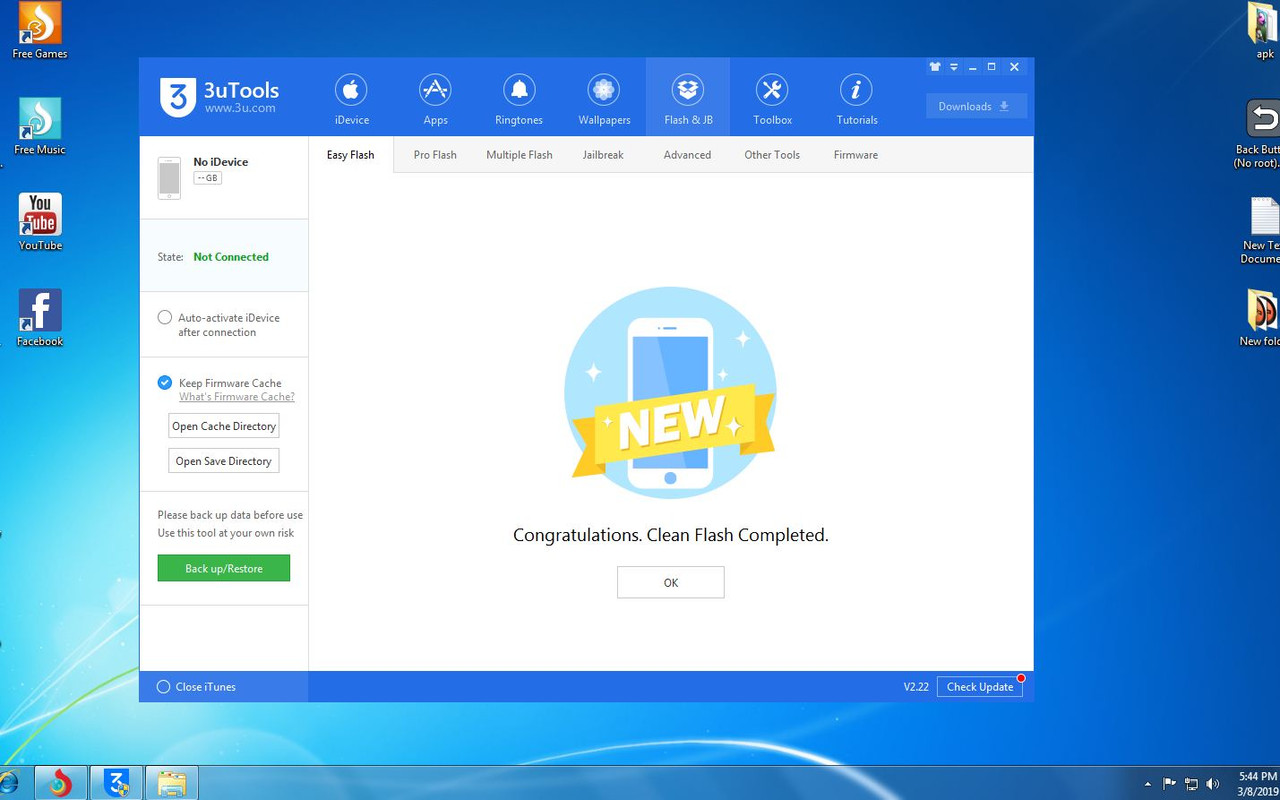The image size is (1280, 800).
Task: Switch to the Firmware tab
Action: [x=856, y=155]
